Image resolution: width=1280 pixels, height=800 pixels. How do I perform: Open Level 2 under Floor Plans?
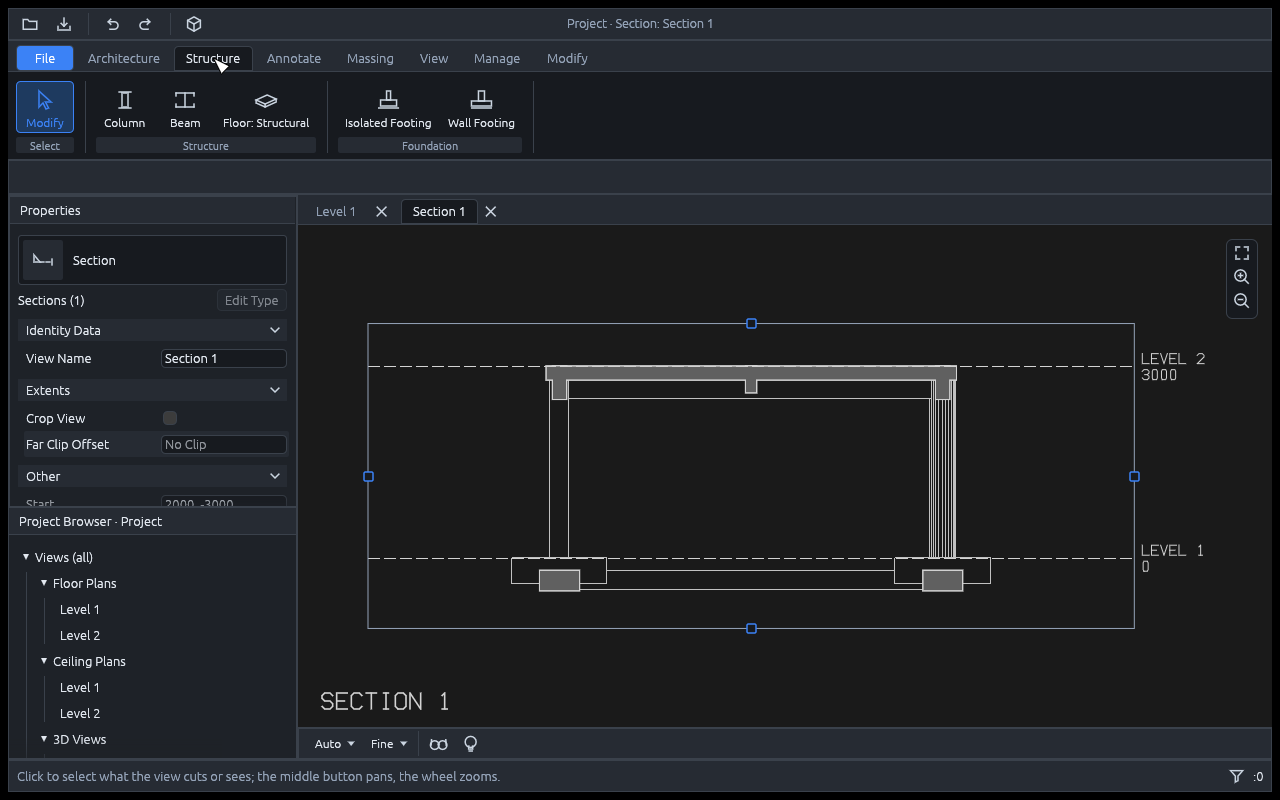click(x=80, y=635)
